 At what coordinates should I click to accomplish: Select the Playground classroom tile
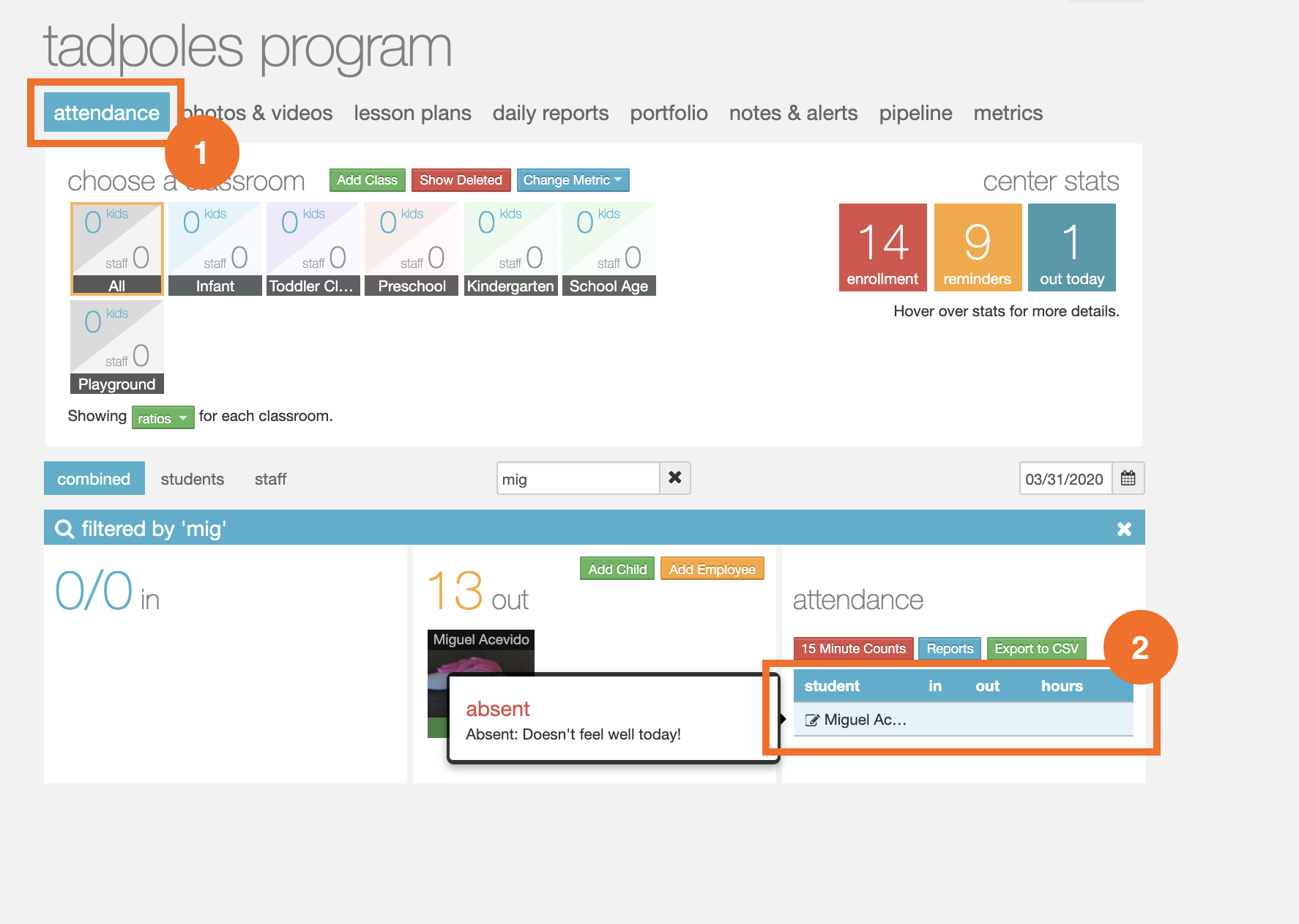pos(117,347)
